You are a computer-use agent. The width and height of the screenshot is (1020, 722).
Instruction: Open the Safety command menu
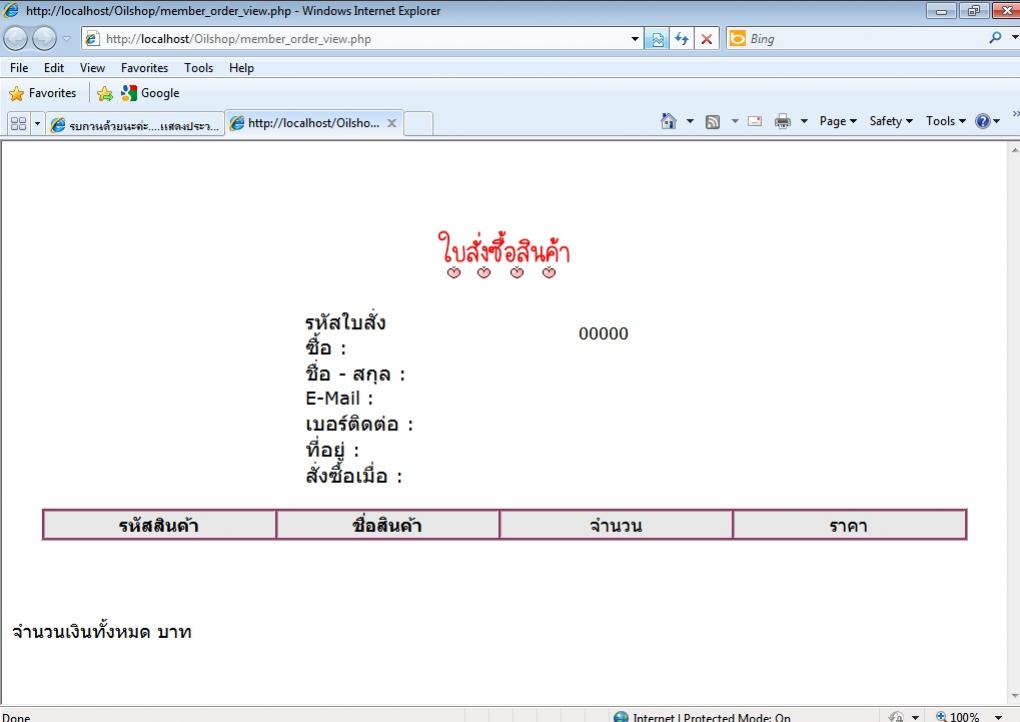[x=891, y=121]
